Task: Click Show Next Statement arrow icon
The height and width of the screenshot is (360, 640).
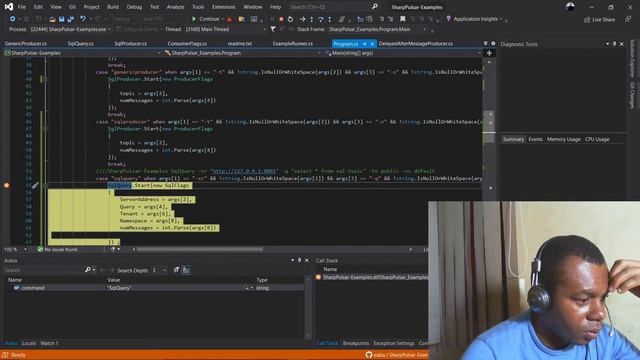Action: click(x=302, y=19)
